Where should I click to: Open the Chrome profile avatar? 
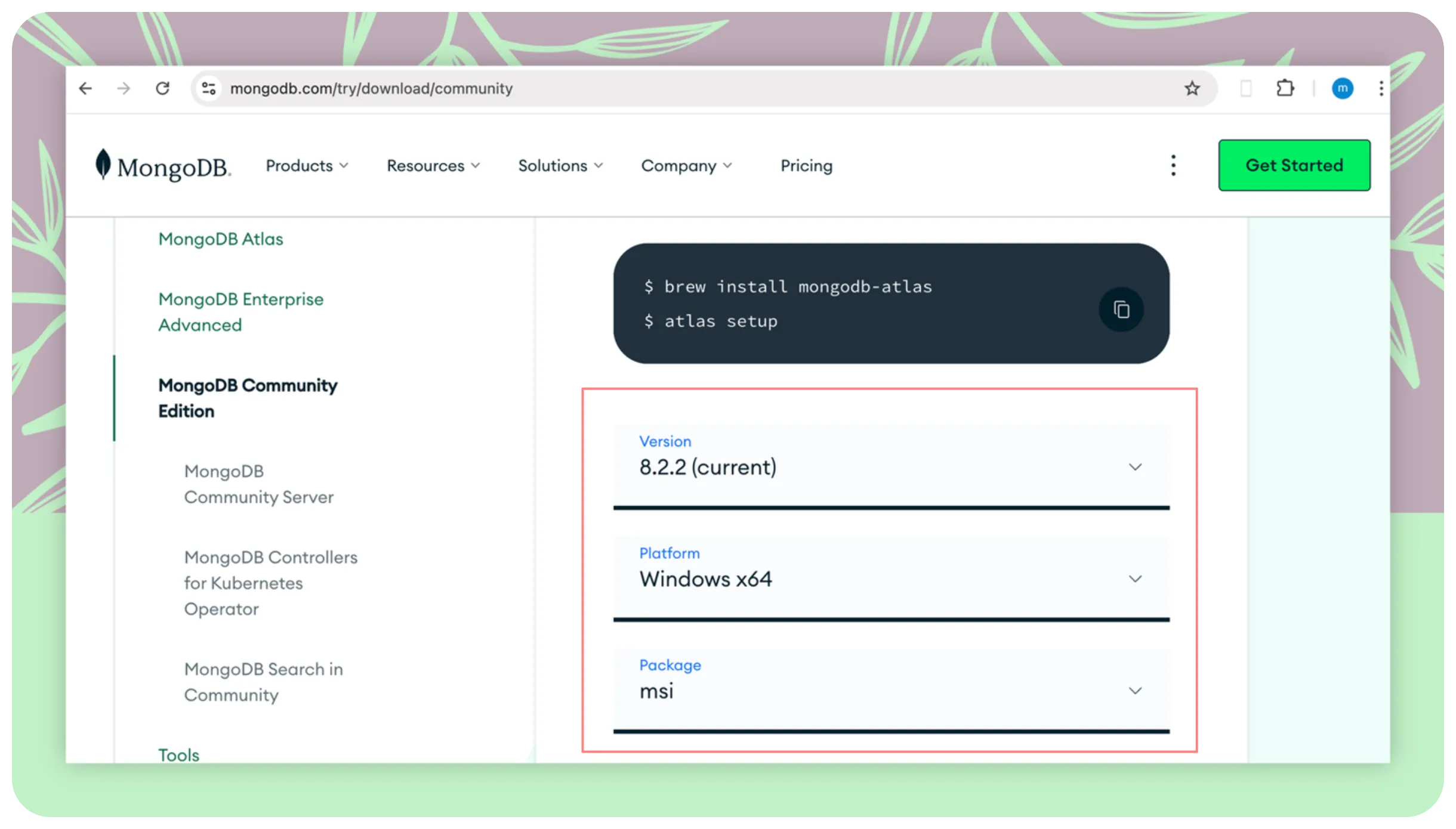pyautogui.click(x=1342, y=88)
